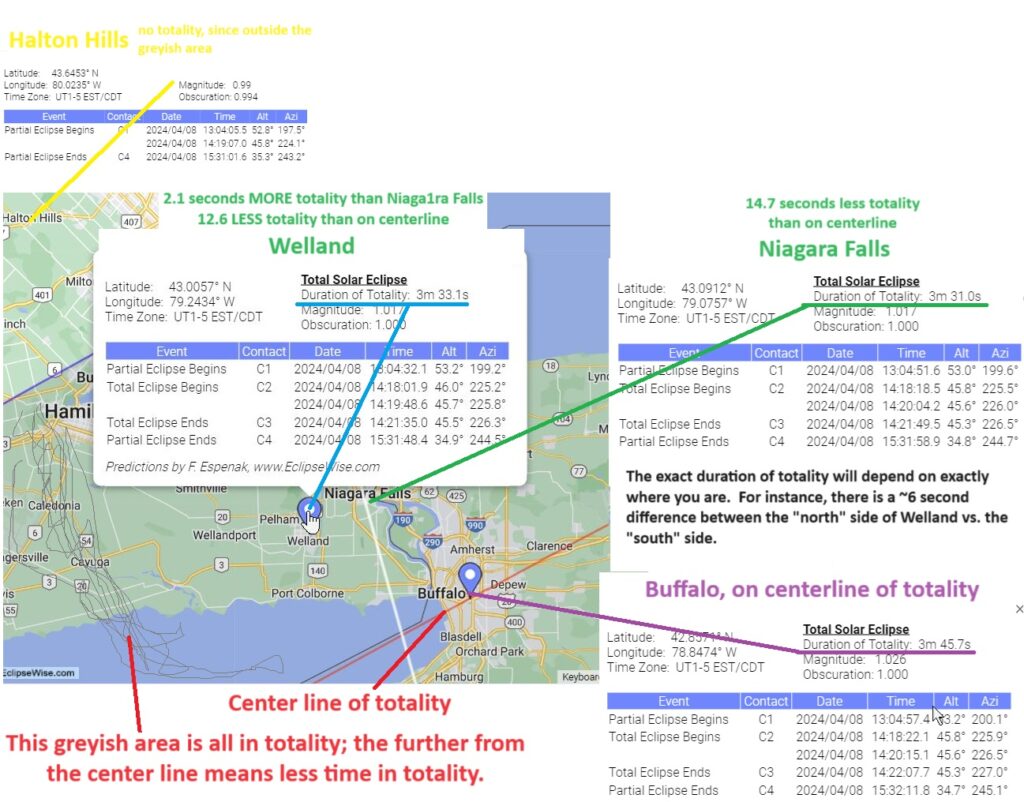Click the Wellandport place label

226,535
